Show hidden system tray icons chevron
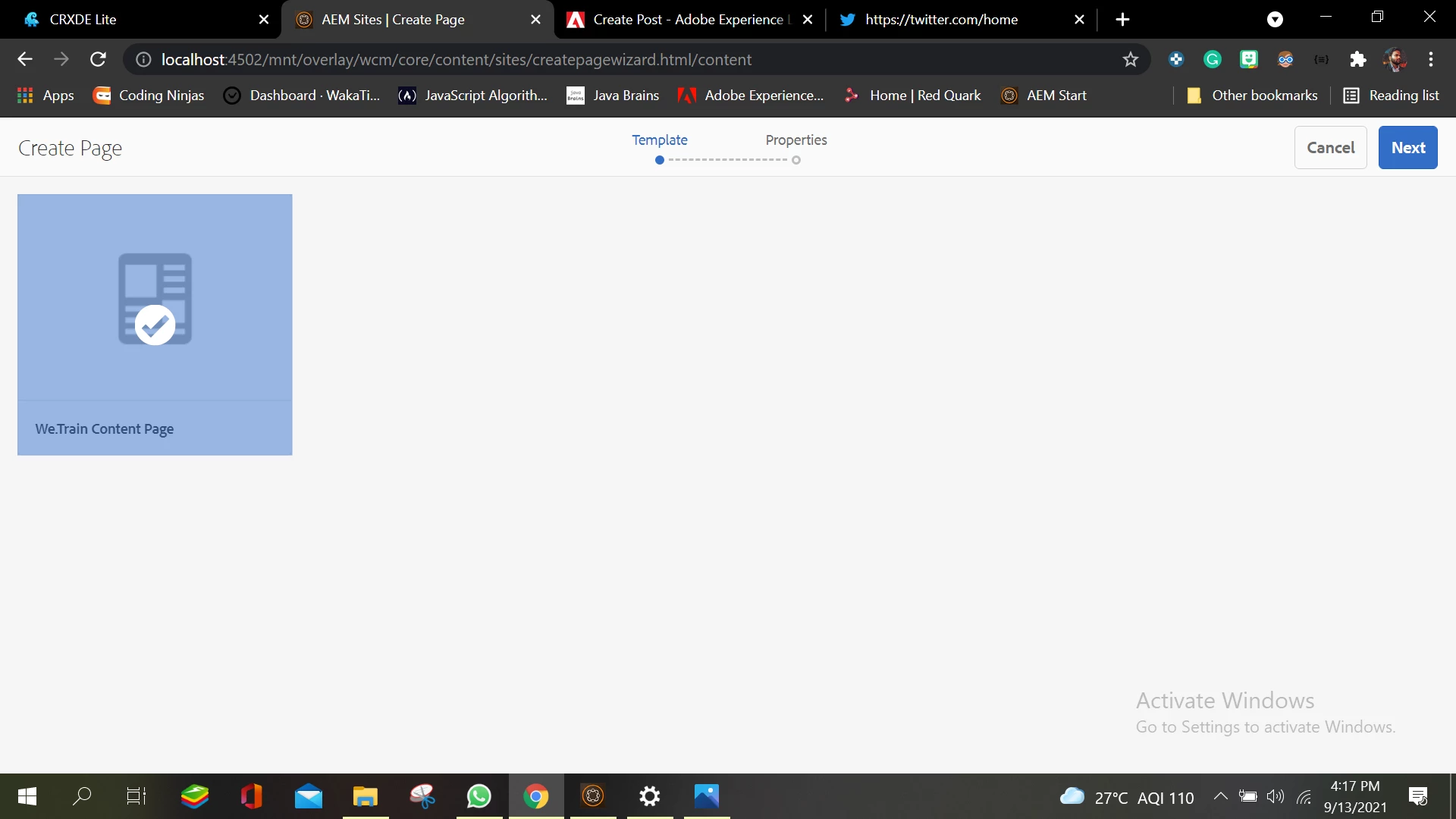Screen dimensions: 1456x819 1220,796
